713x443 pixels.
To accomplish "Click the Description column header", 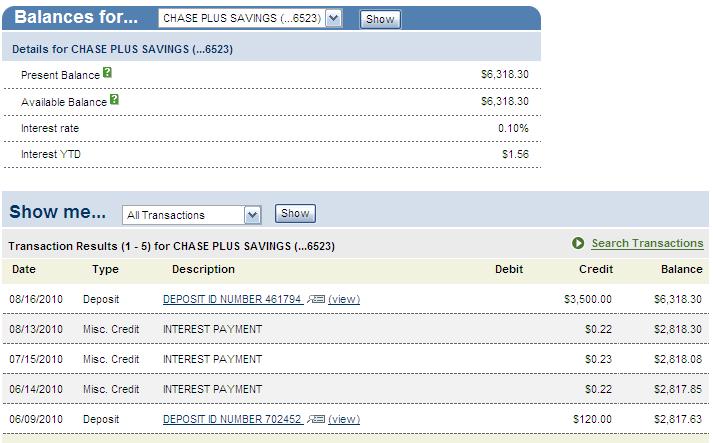I will (203, 269).
